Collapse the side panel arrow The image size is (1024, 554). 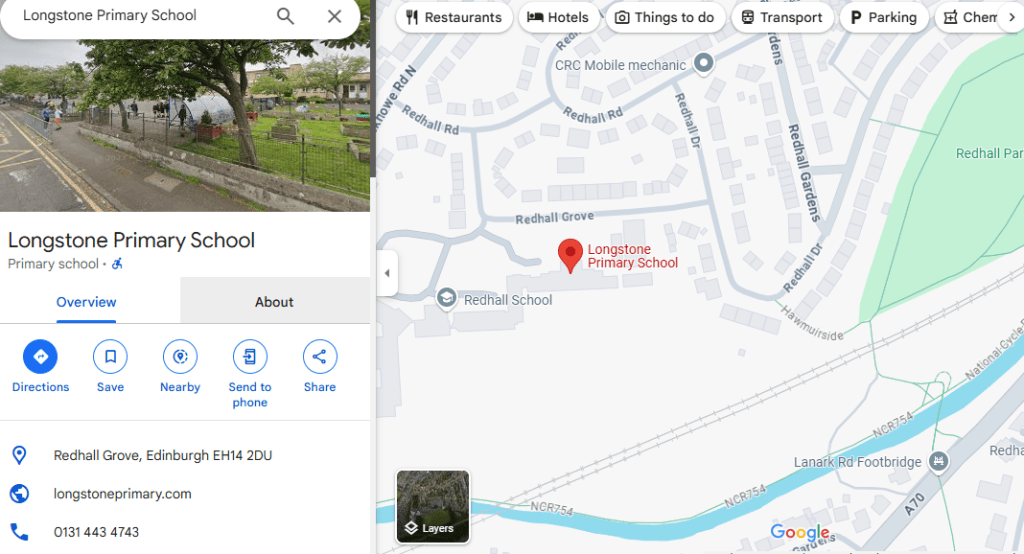point(387,273)
